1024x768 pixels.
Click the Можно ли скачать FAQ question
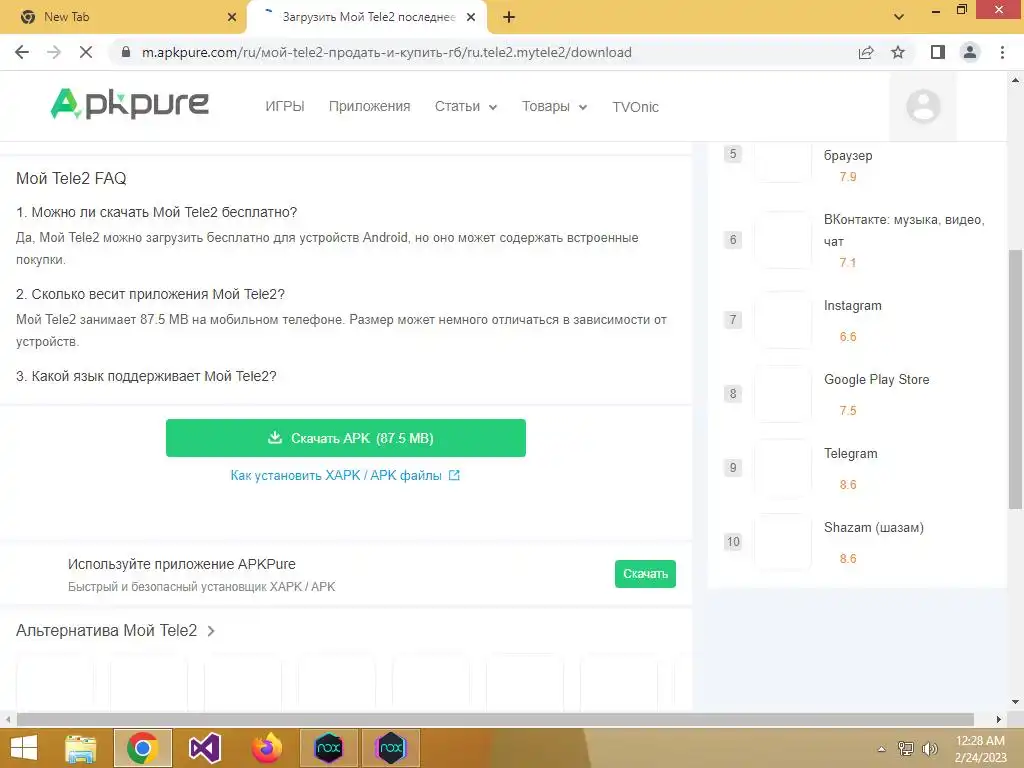[x=157, y=212]
